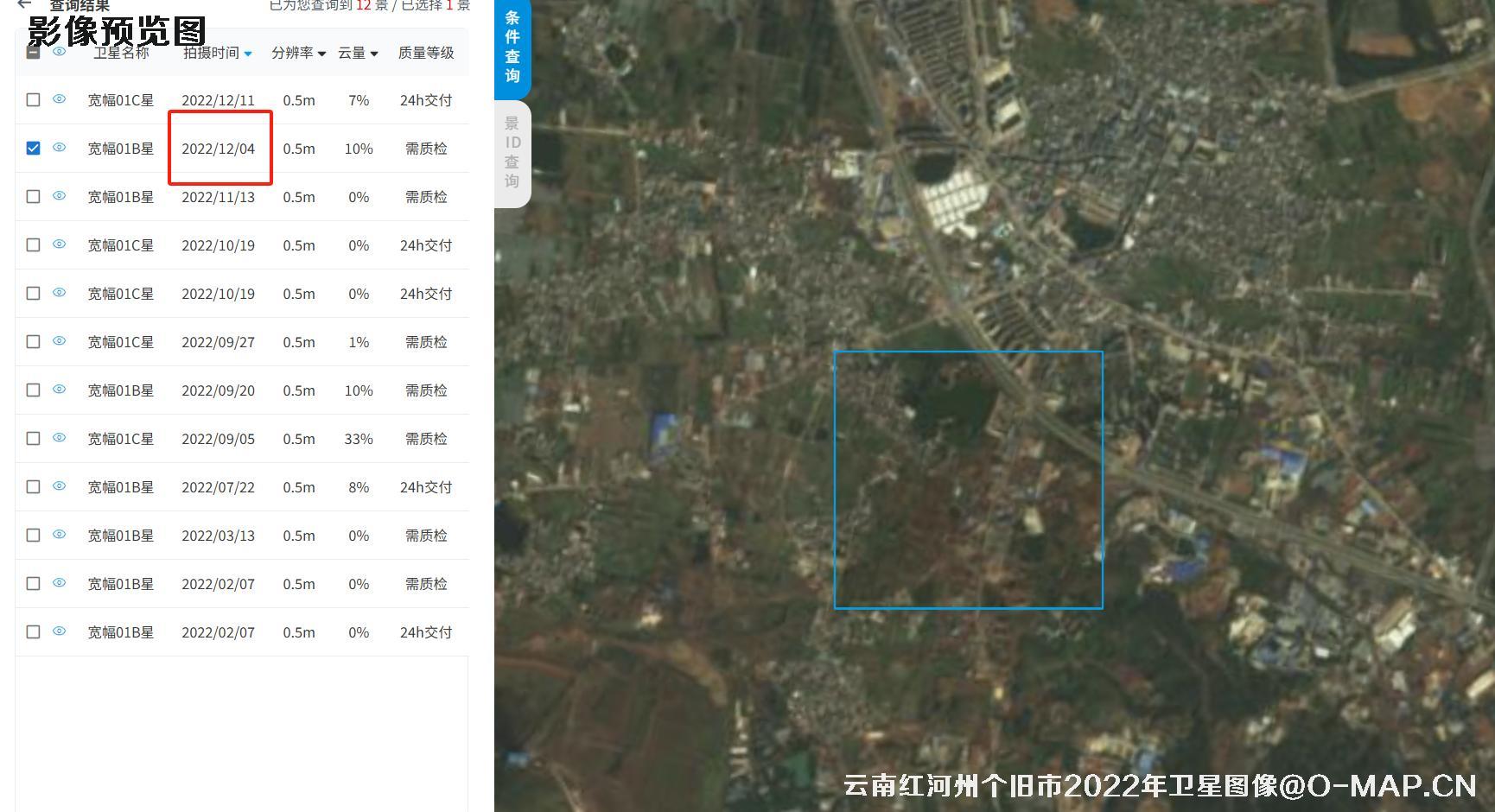Click the master eye icon in the table header
1495x812 pixels.
59,52
